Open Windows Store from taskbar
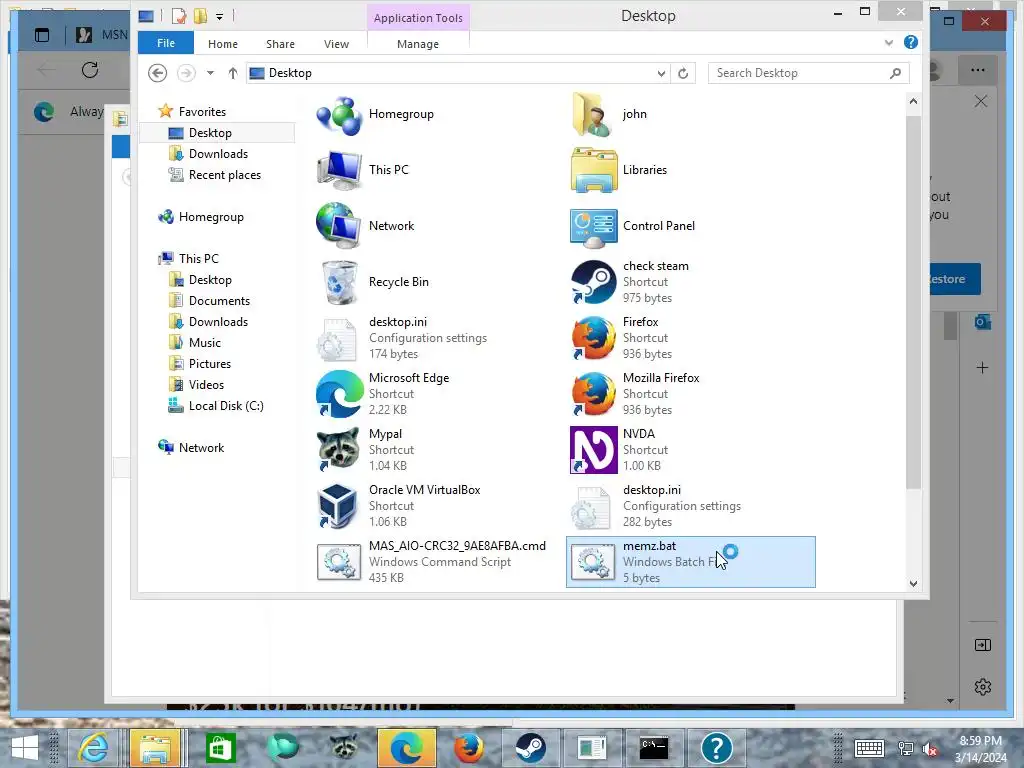 point(220,748)
